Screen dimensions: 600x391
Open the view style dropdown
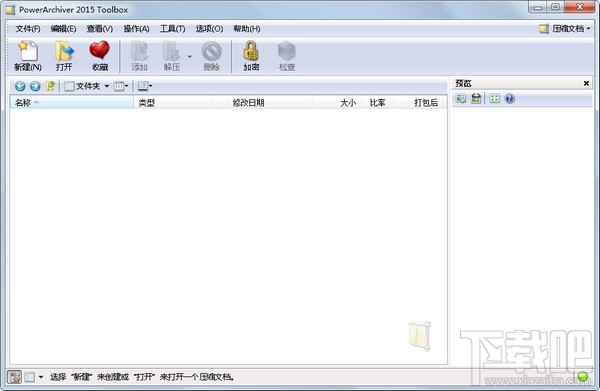pyautogui.click(x=121, y=86)
